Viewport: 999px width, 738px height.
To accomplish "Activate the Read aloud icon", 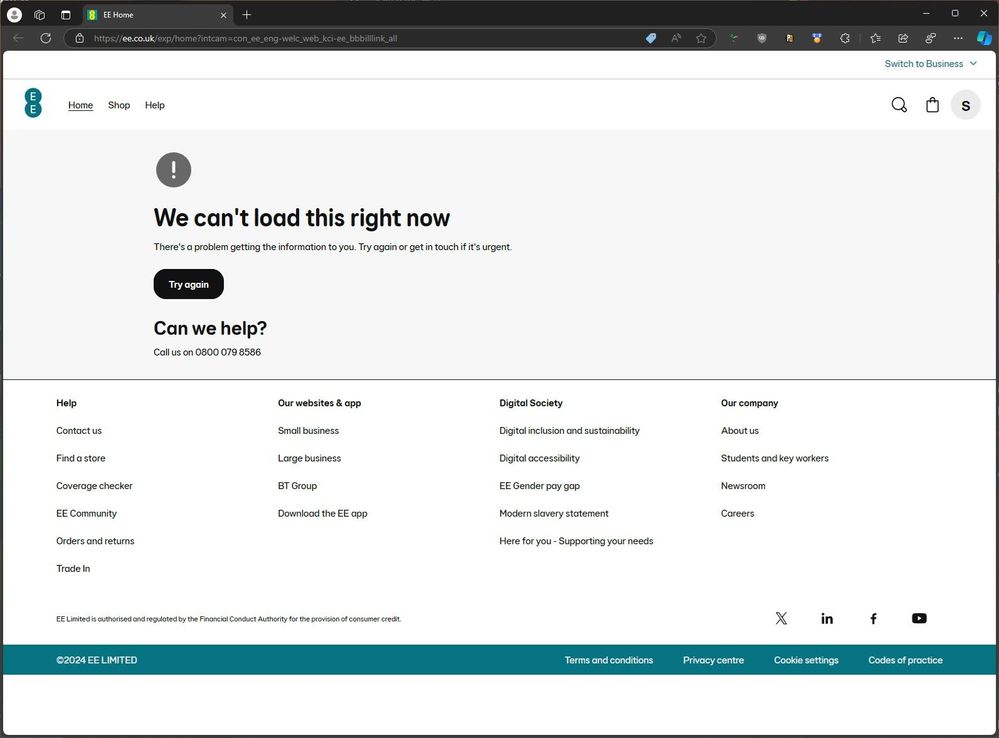I will click(x=676, y=38).
